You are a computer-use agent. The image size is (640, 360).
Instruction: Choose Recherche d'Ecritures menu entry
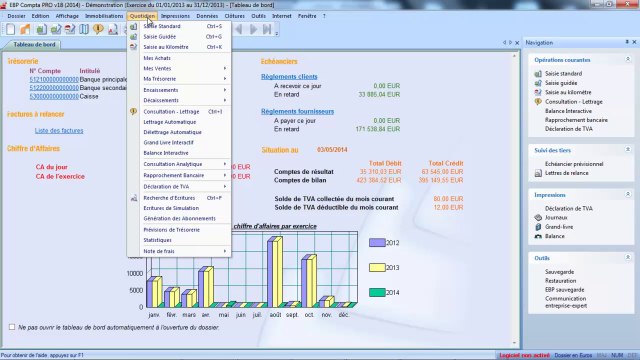(x=179, y=198)
